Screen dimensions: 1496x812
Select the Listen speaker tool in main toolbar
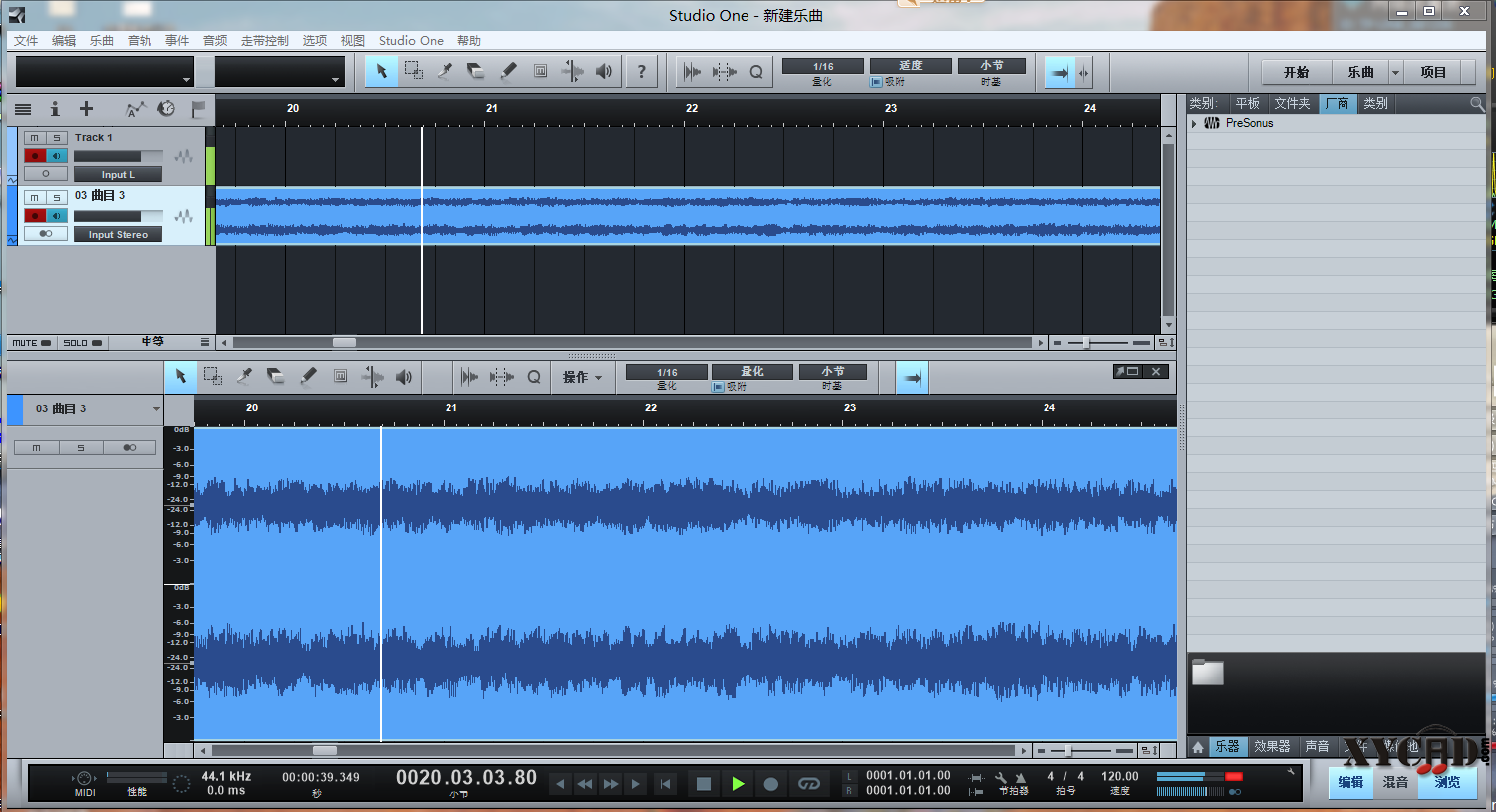click(604, 71)
